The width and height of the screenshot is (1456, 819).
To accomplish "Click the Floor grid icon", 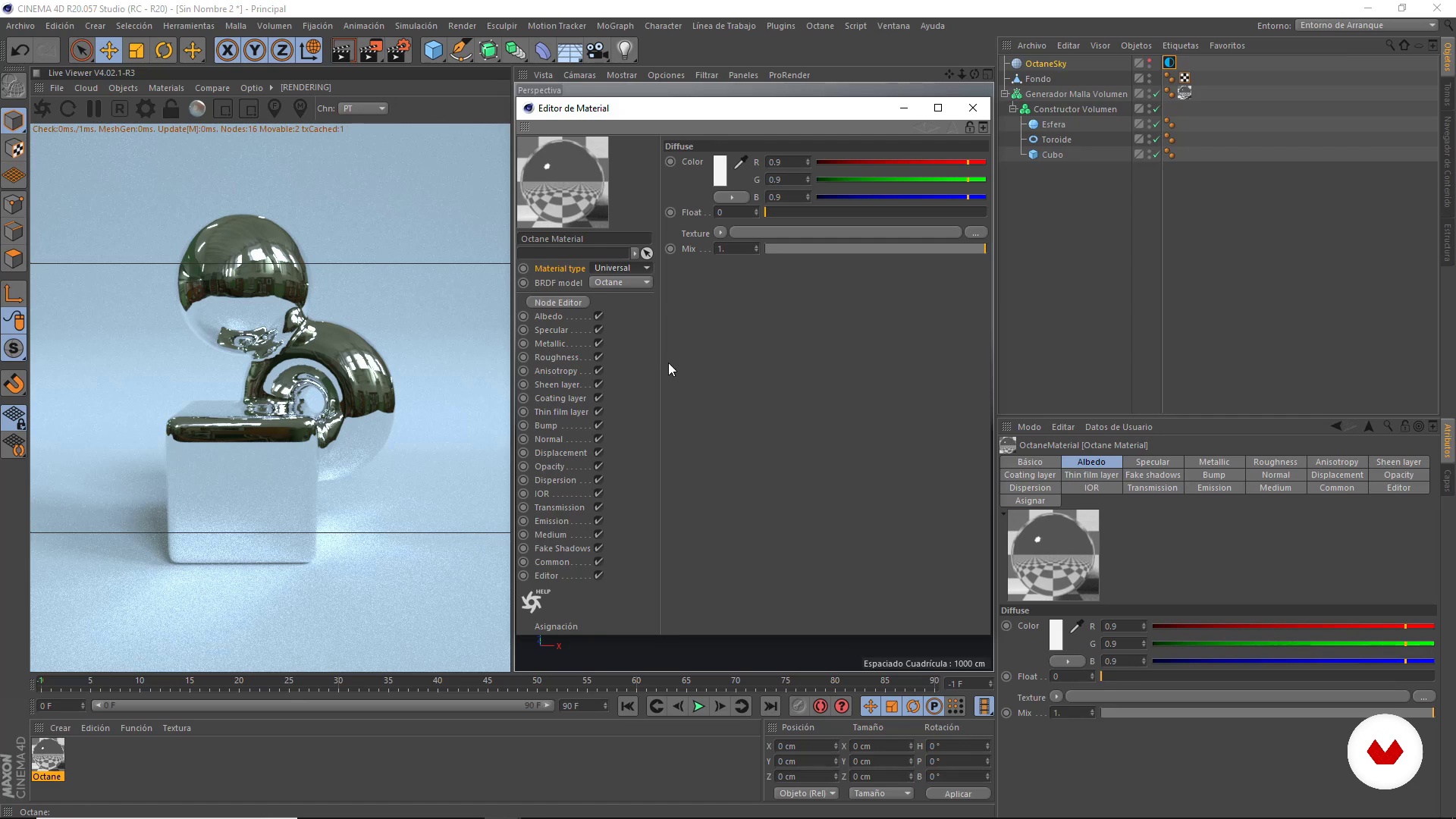I will coord(570,51).
